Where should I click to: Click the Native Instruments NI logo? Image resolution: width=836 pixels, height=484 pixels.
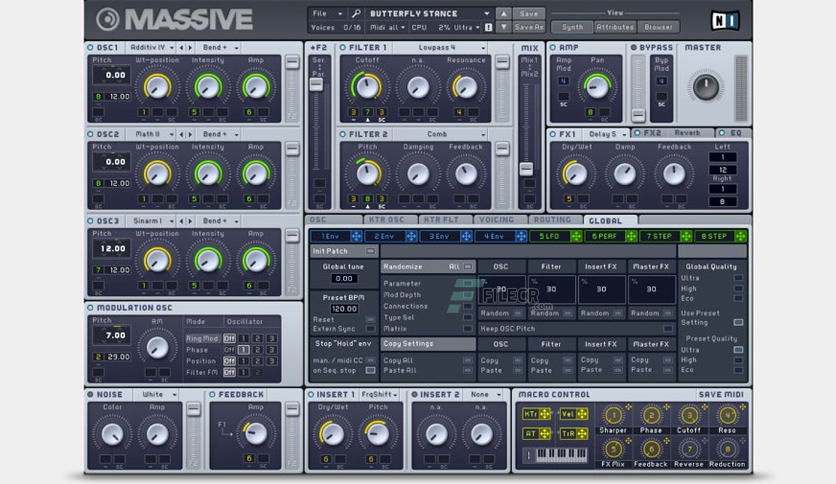pos(725,20)
